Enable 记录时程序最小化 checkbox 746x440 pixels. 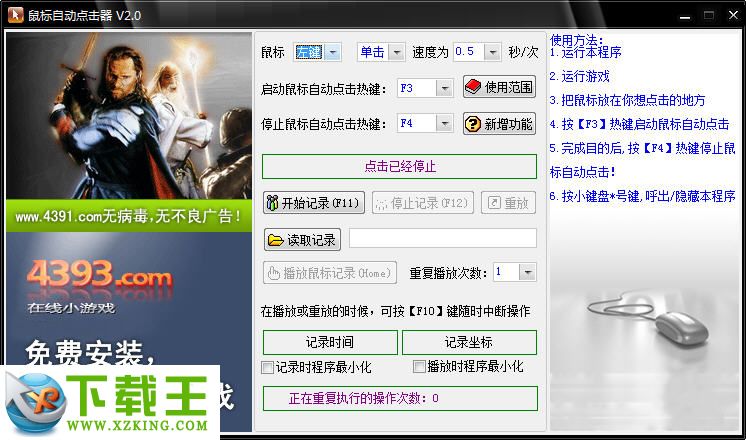[x=267, y=367]
